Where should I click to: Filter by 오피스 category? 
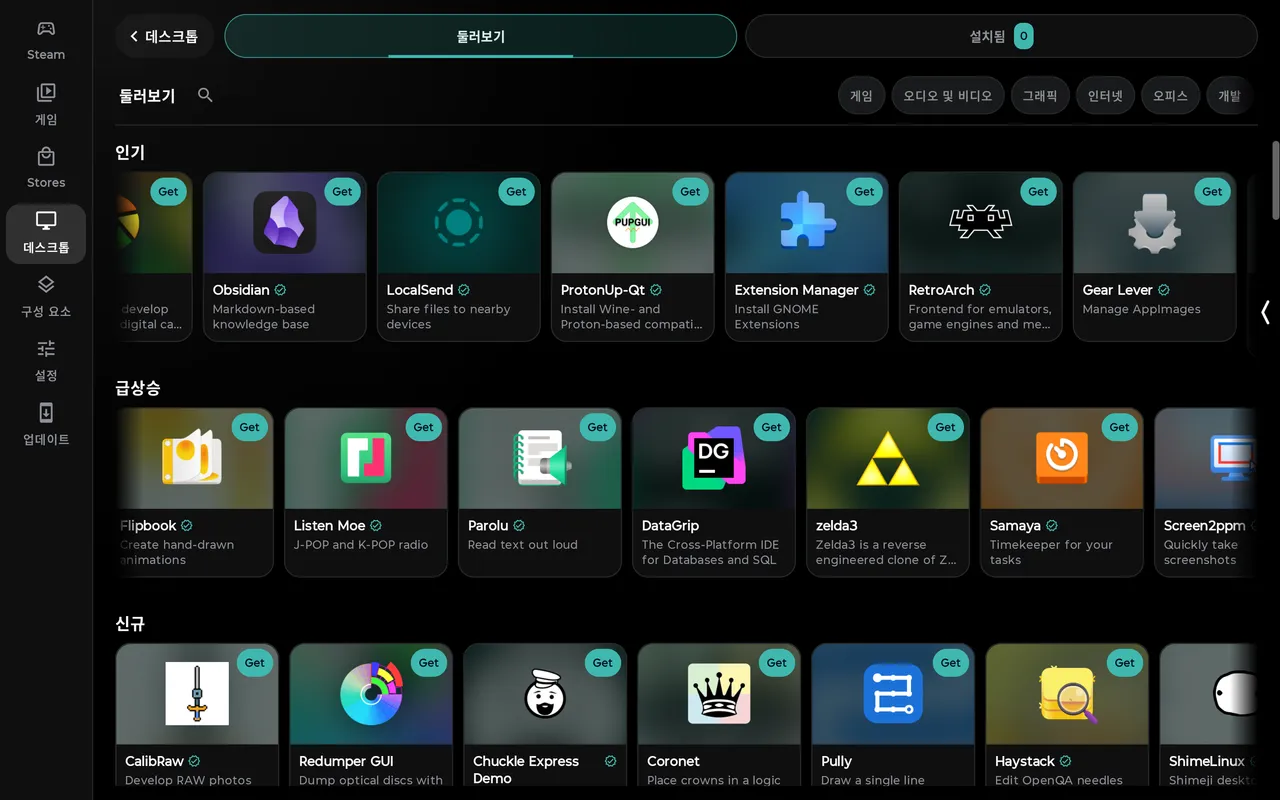point(1170,96)
